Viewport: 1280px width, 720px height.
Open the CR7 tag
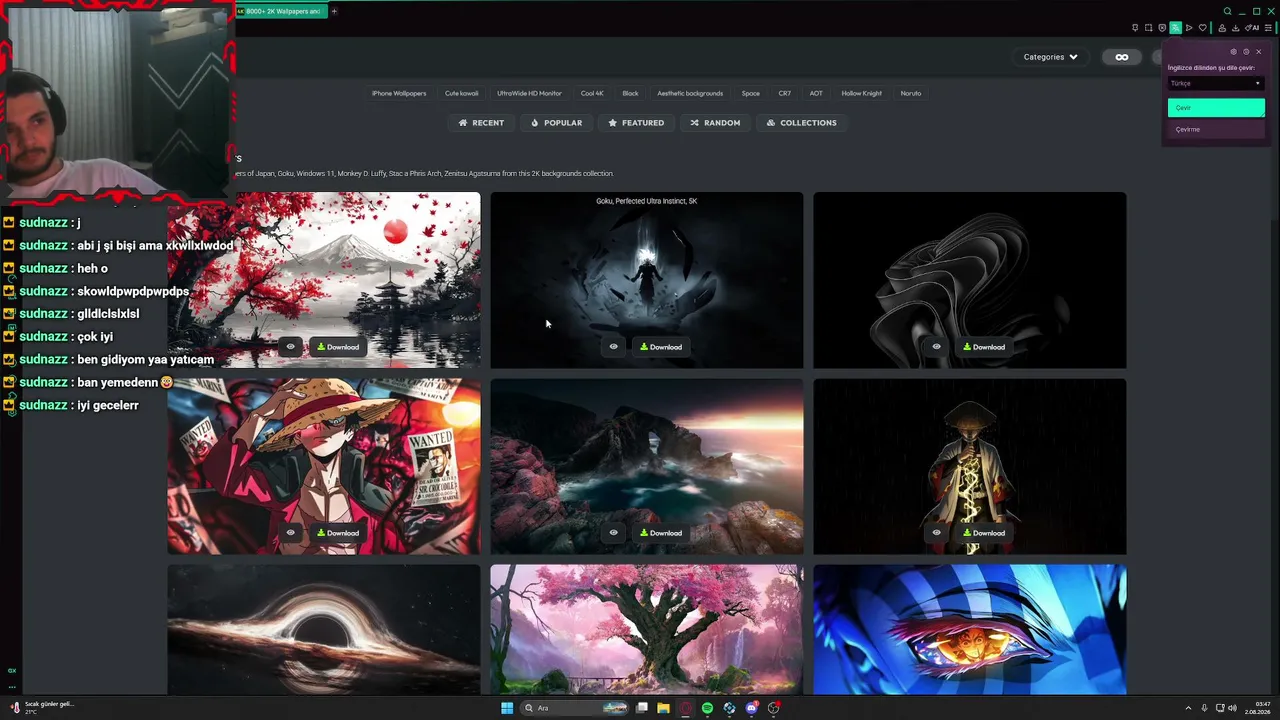click(785, 93)
